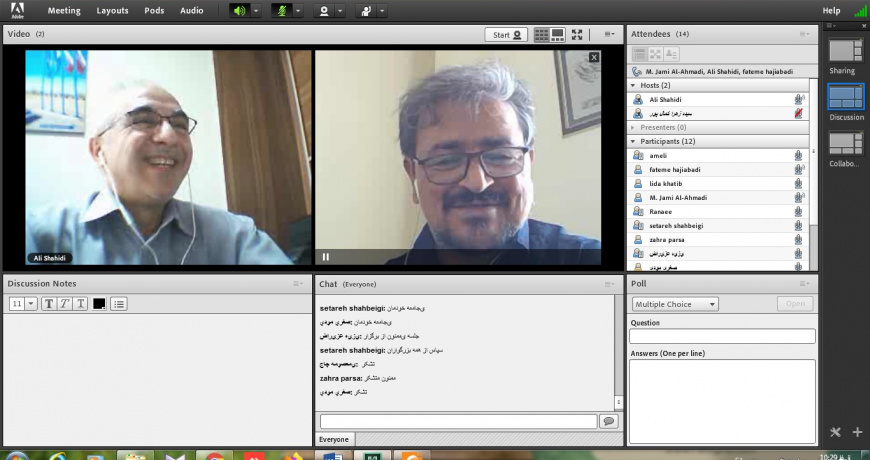
Task: Apply underline in Discussion Notes
Action: pos(80,304)
